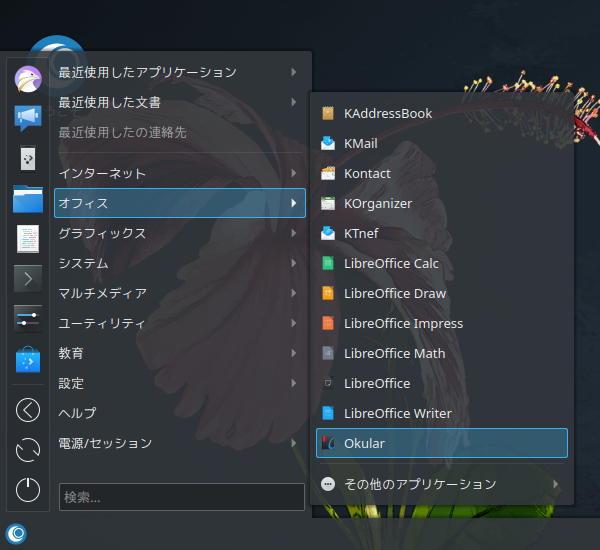Click the LibreOffice Start Center icon

328,383
